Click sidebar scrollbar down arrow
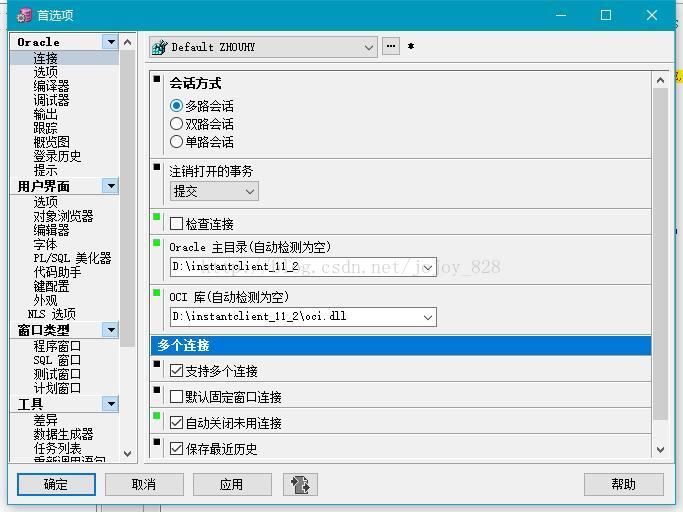Image resolution: width=683 pixels, height=512 pixels. [x=128, y=454]
